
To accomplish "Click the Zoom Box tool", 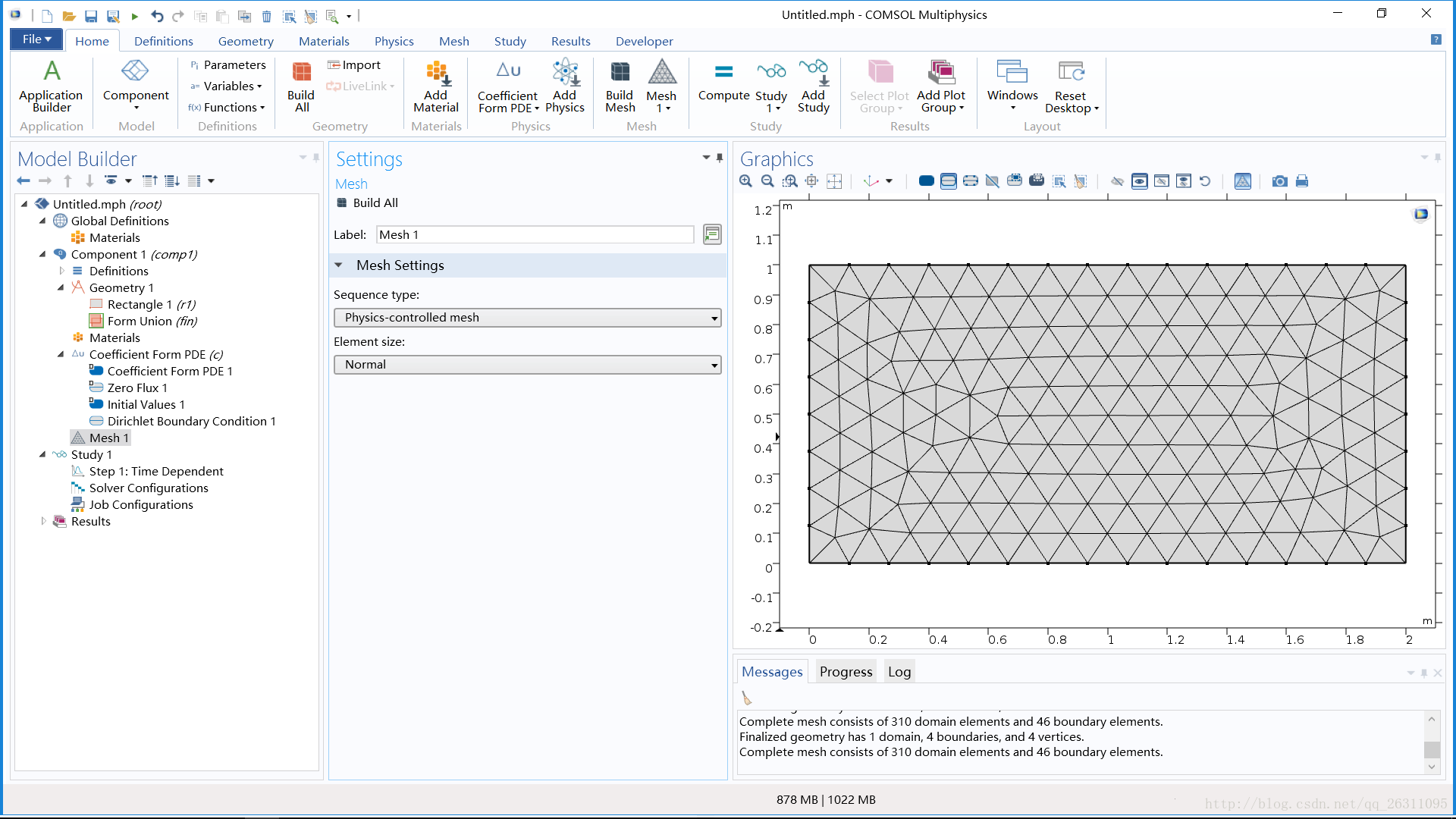I will coord(790,181).
